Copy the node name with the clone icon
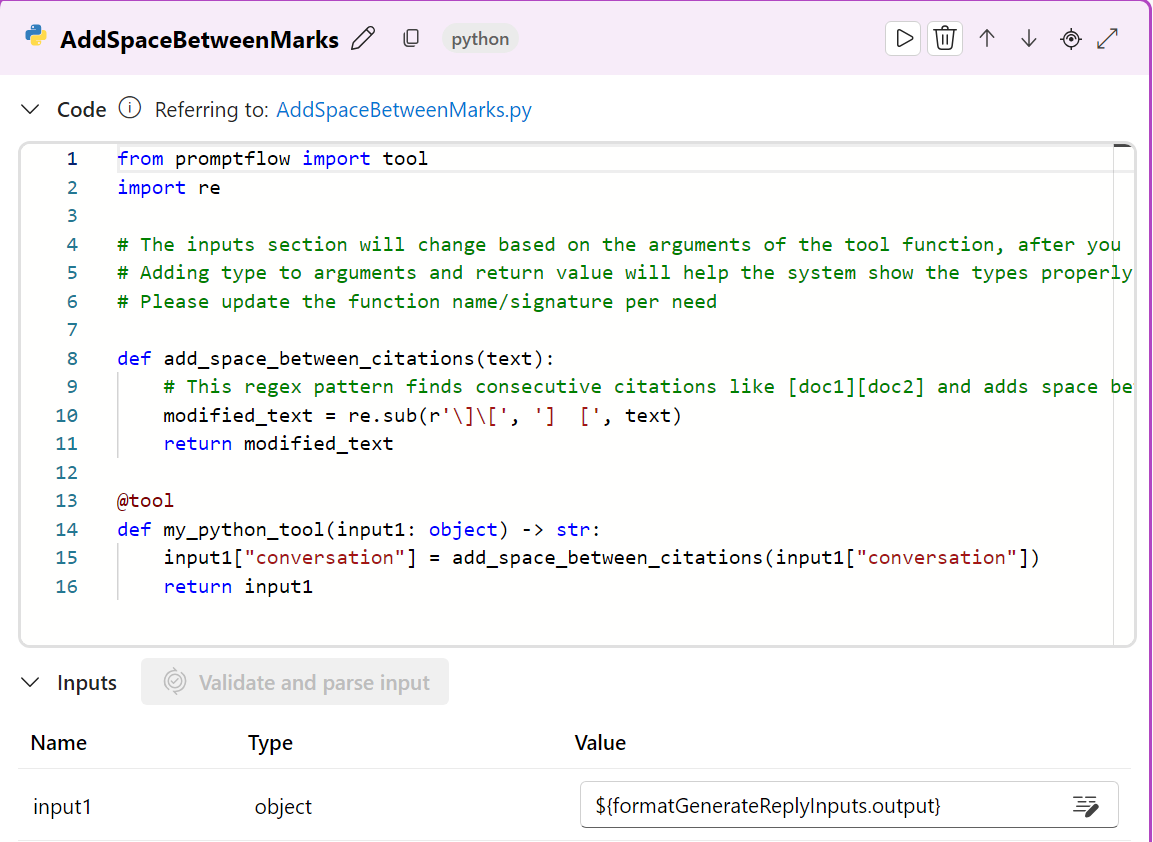The image size is (1153, 842). [x=411, y=38]
